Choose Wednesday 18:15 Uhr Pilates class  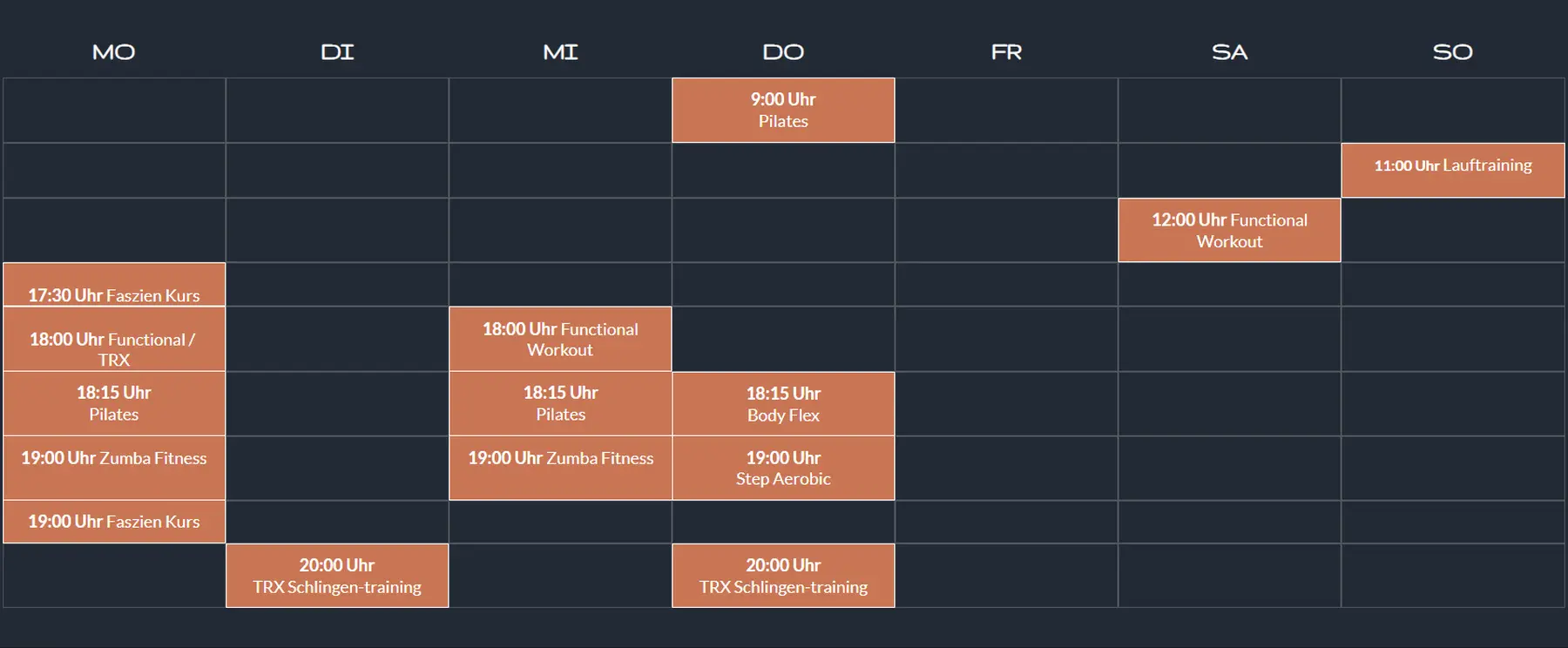[560, 403]
